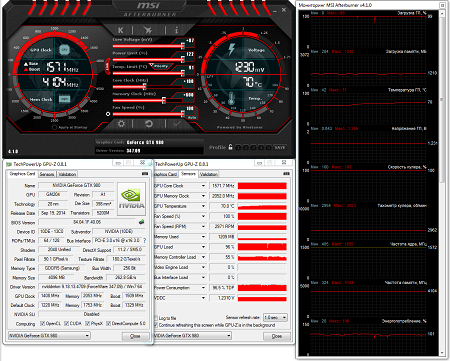Viewport: 450px width, 361px height.
Task: Open the Power Consumption sensor dropdown
Action: [203, 288]
